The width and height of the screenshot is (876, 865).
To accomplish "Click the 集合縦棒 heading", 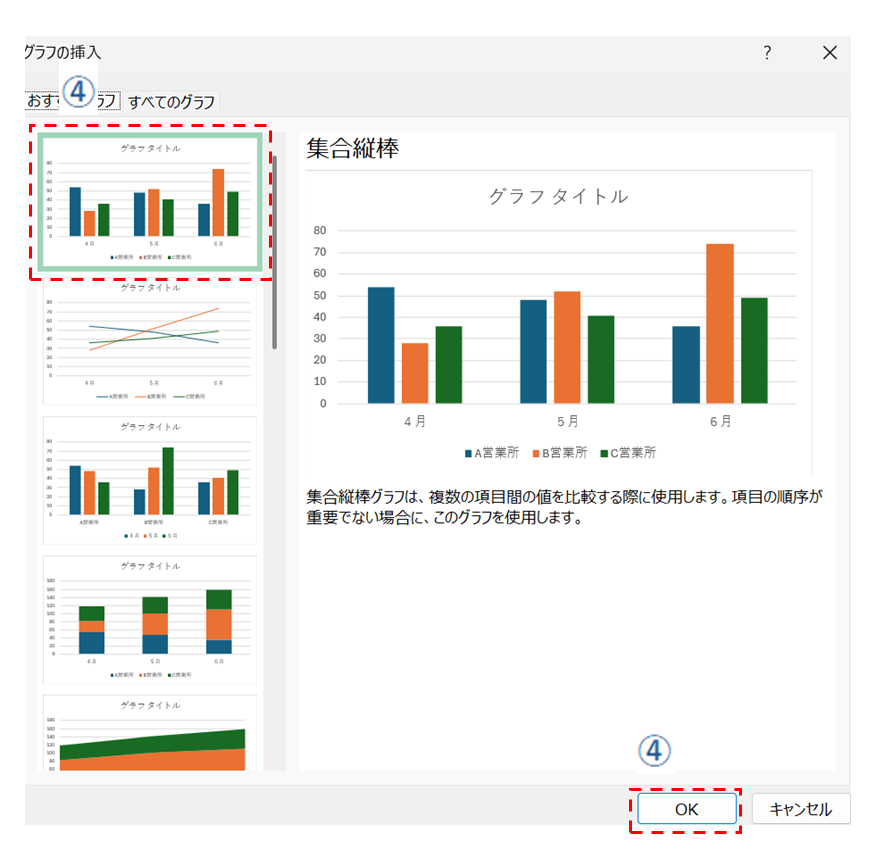I will [x=353, y=149].
